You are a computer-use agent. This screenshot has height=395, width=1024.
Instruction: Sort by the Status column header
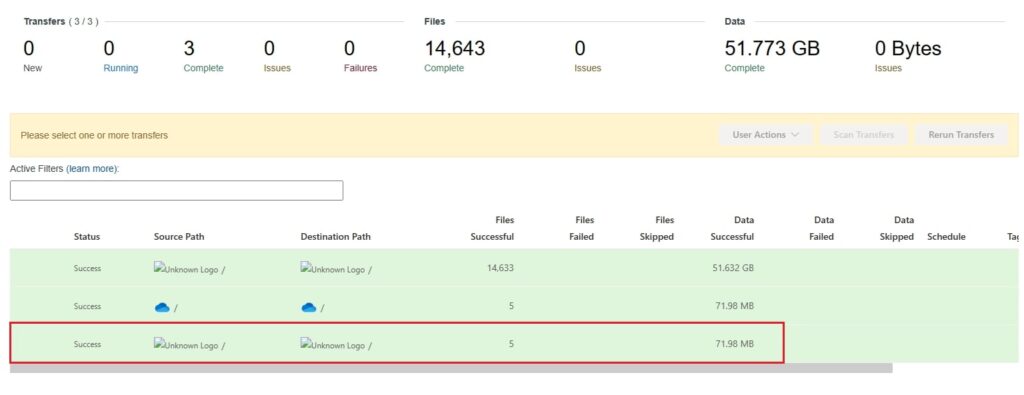(x=87, y=237)
